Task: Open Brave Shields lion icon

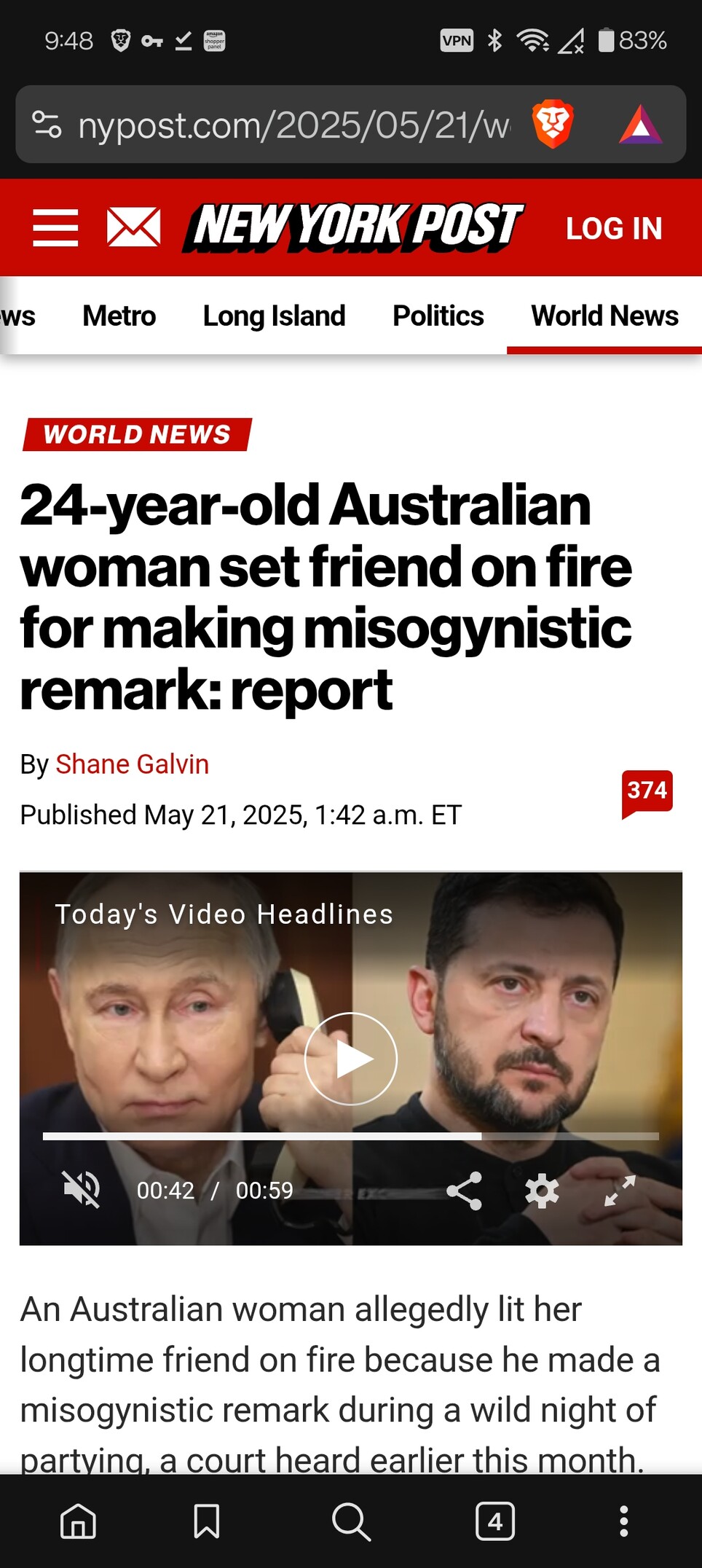Action: [x=553, y=125]
